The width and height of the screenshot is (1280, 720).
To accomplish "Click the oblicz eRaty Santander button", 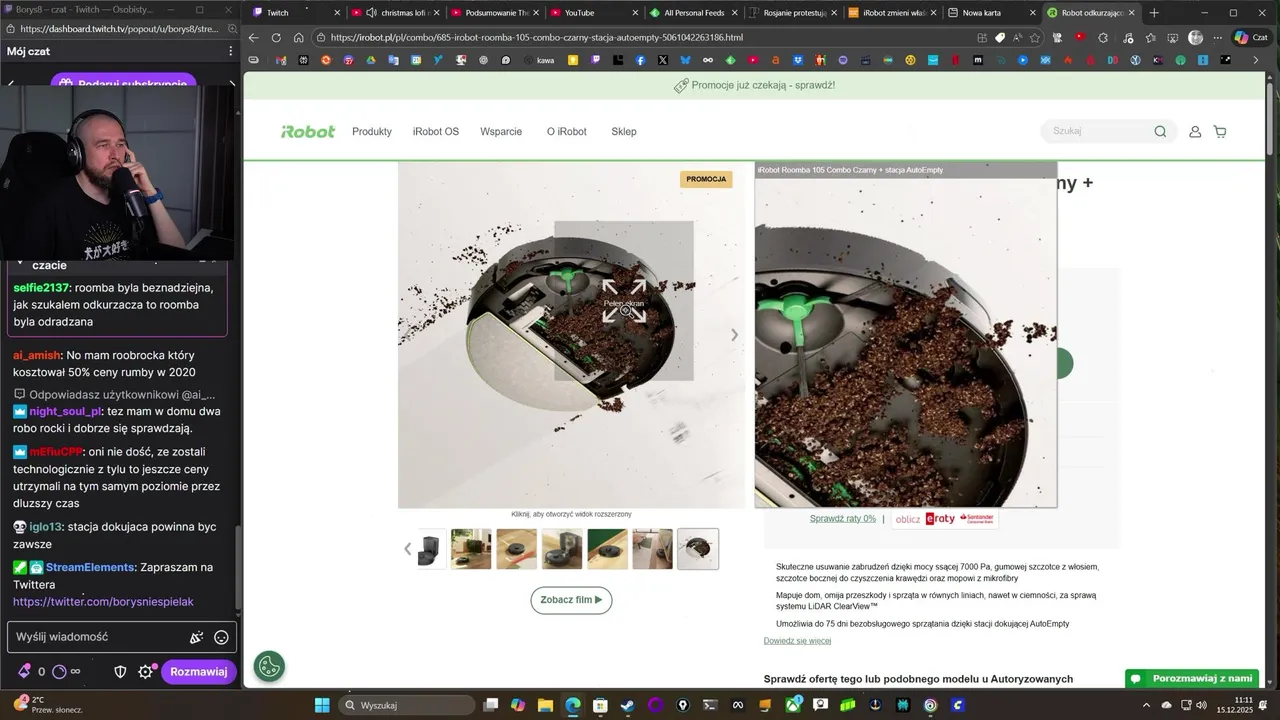I will tap(945, 519).
